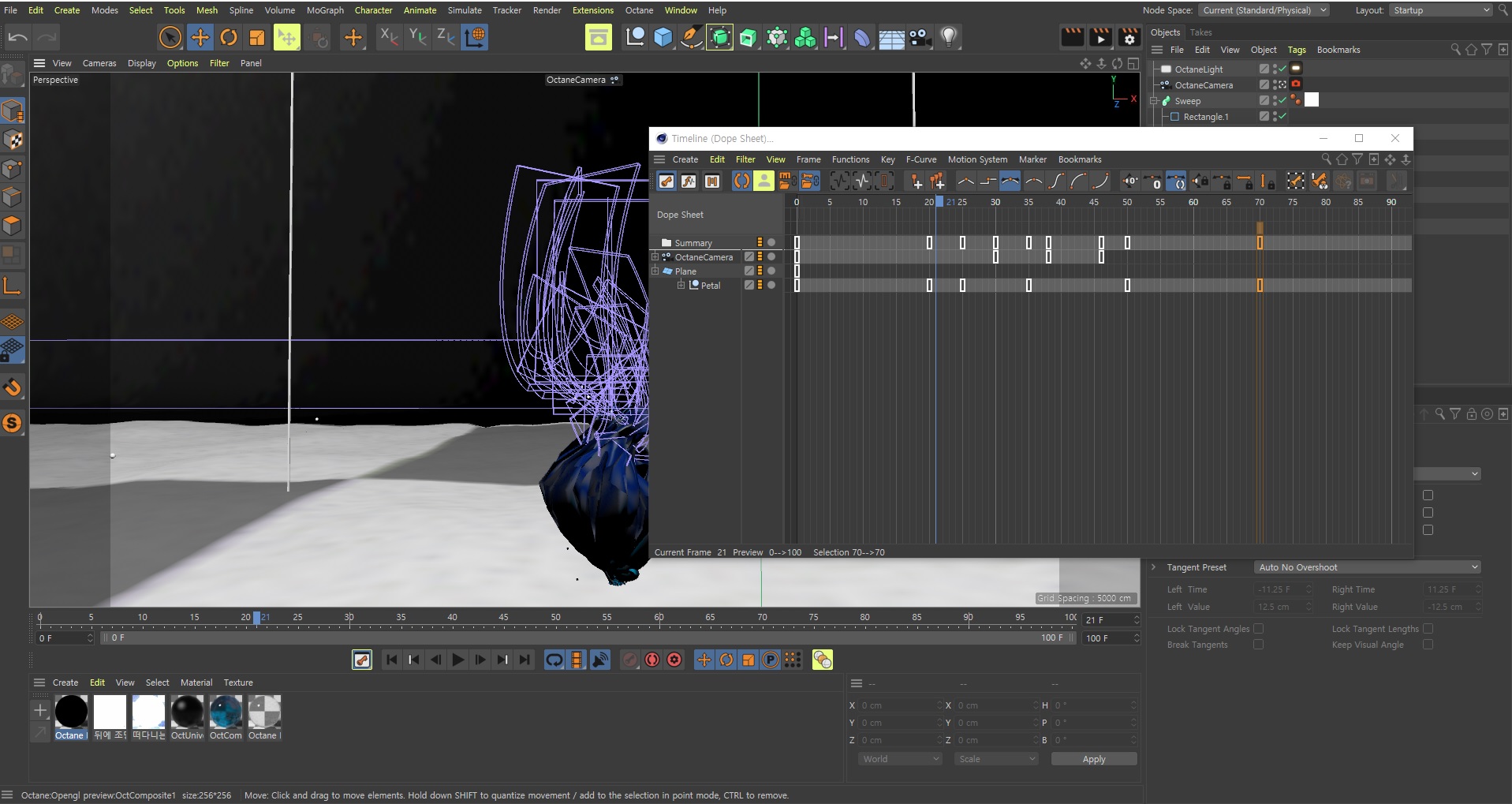
Task: Open Layout Startup dropdown
Action: [x=1440, y=10]
